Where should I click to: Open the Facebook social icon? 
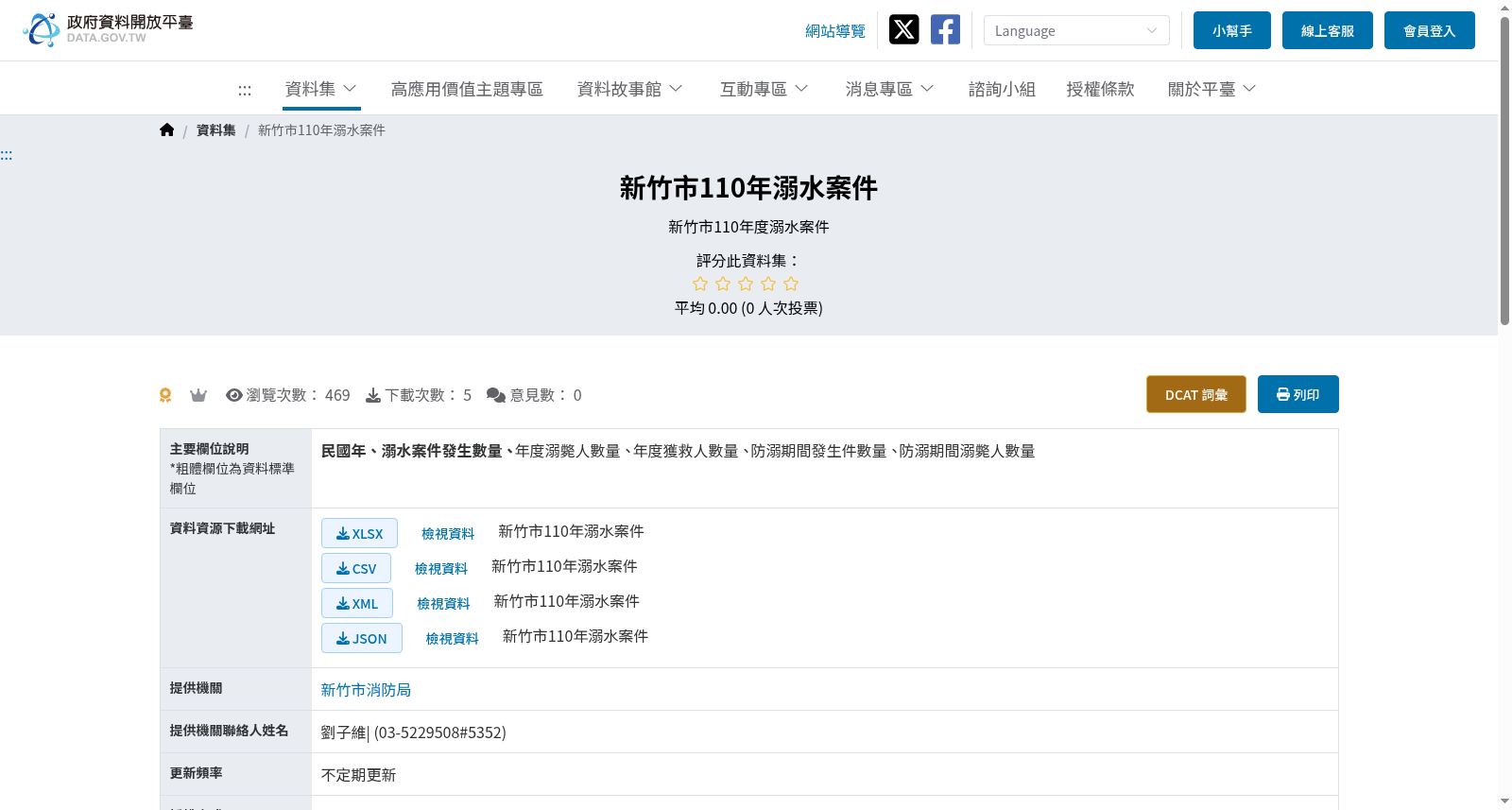tap(945, 30)
